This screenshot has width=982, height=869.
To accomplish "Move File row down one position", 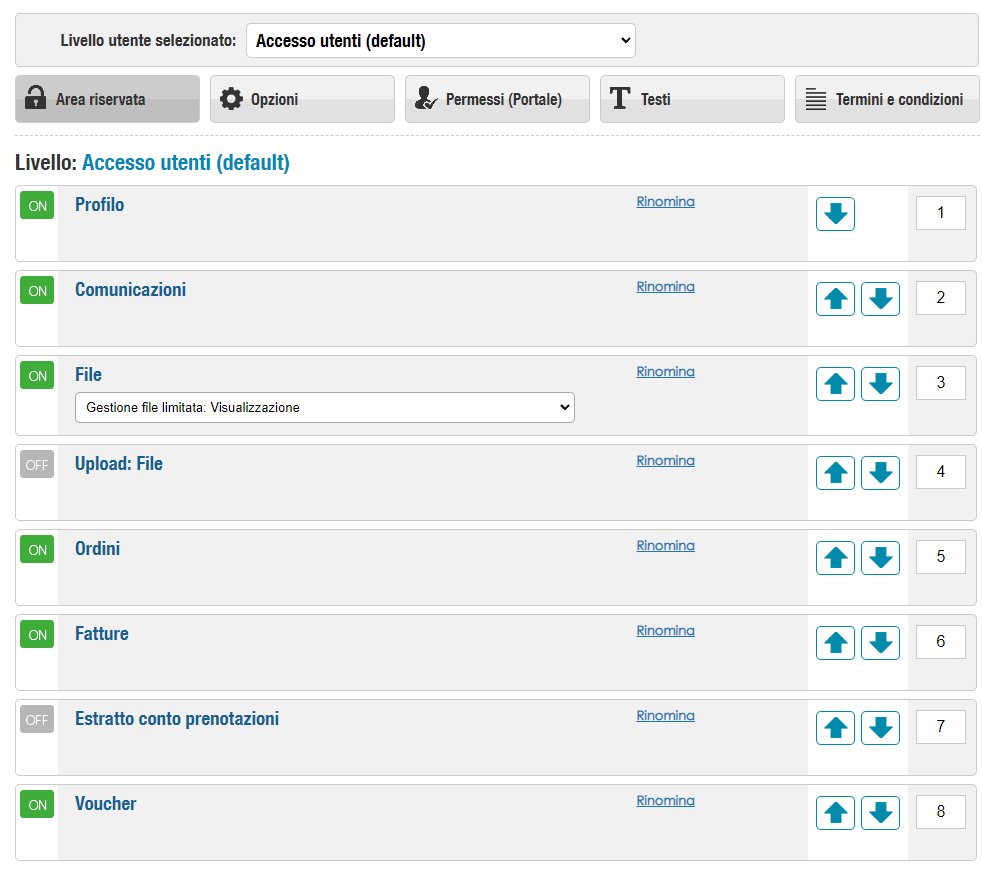I will coord(880,384).
